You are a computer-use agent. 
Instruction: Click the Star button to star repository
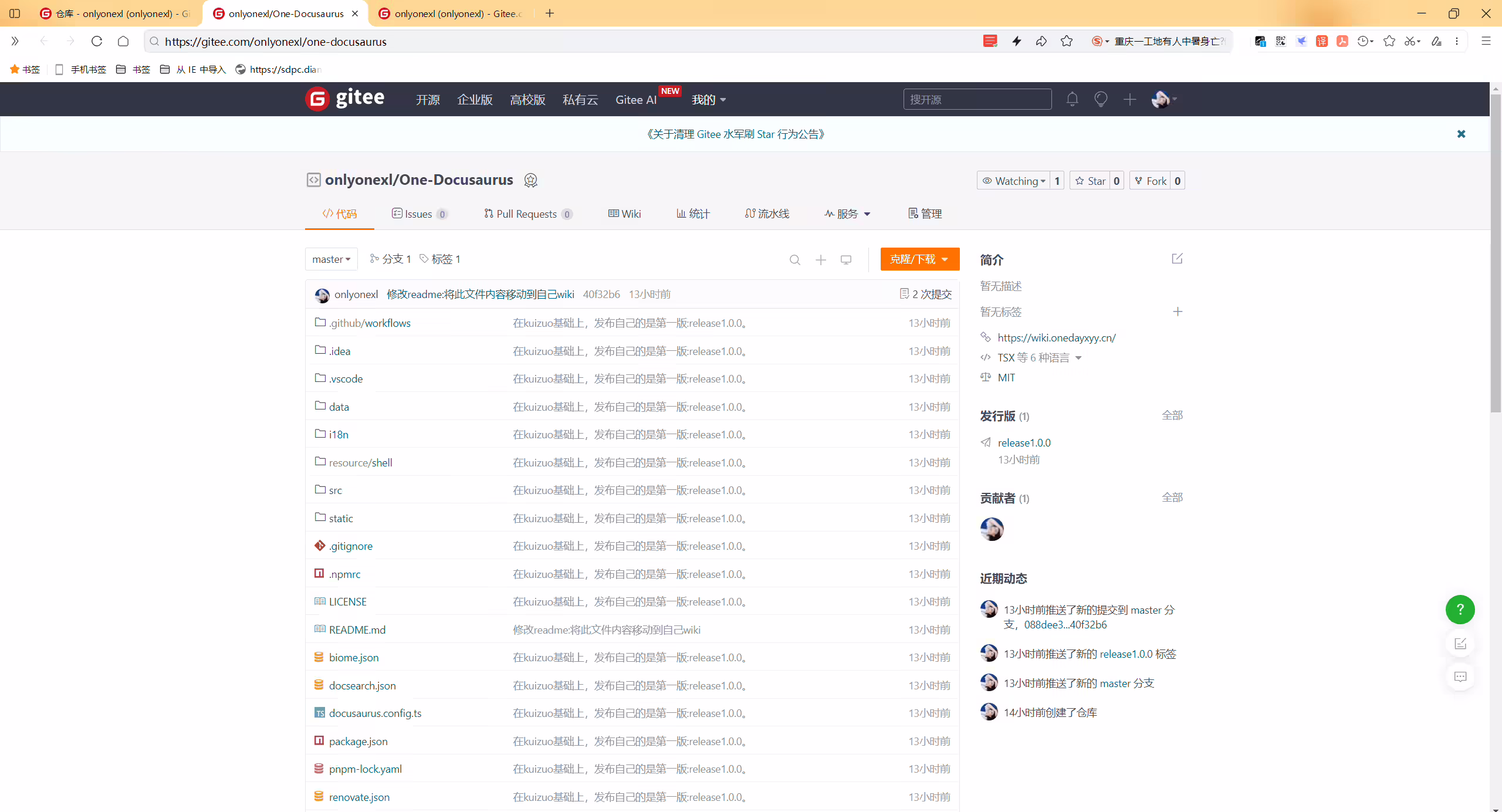1091,181
